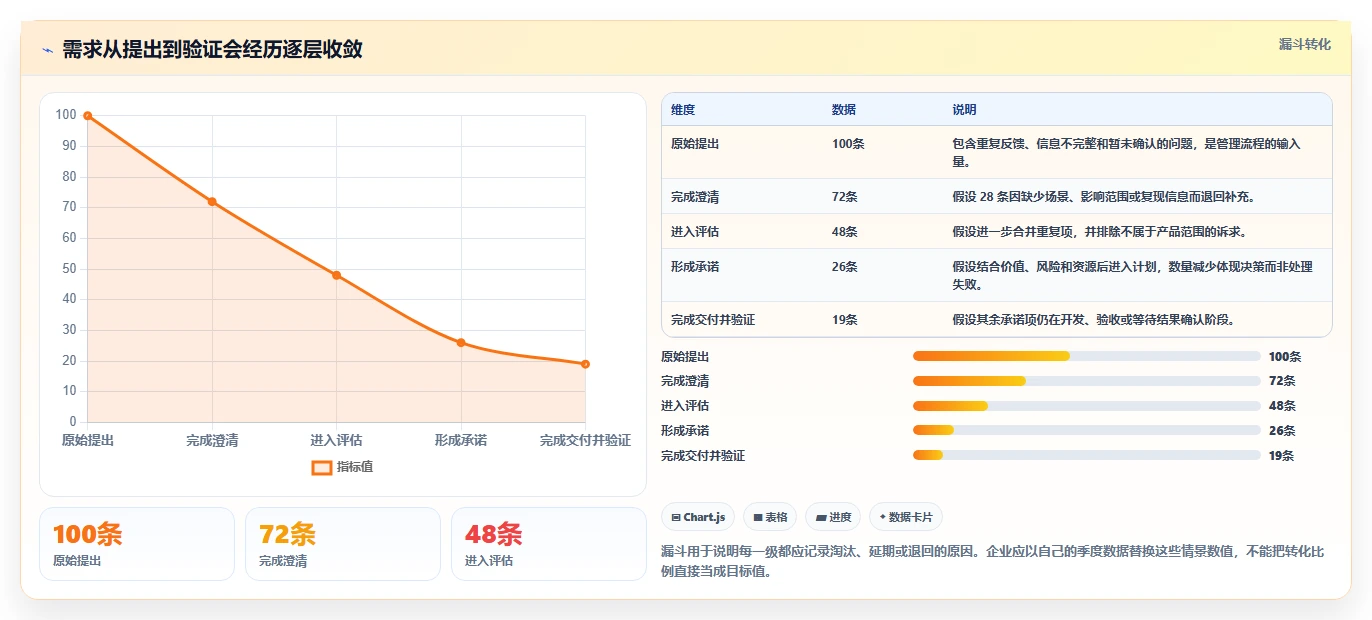
Task: Click the description starting 包含重复反馈
Action: click(x=1126, y=152)
